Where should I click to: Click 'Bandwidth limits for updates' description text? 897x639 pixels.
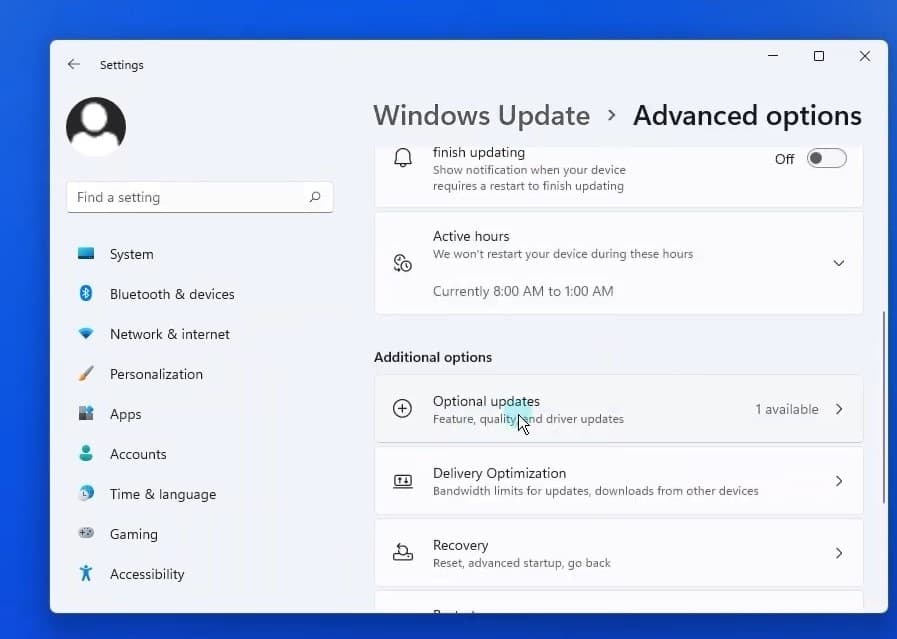pyautogui.click(x=596, y=491)
